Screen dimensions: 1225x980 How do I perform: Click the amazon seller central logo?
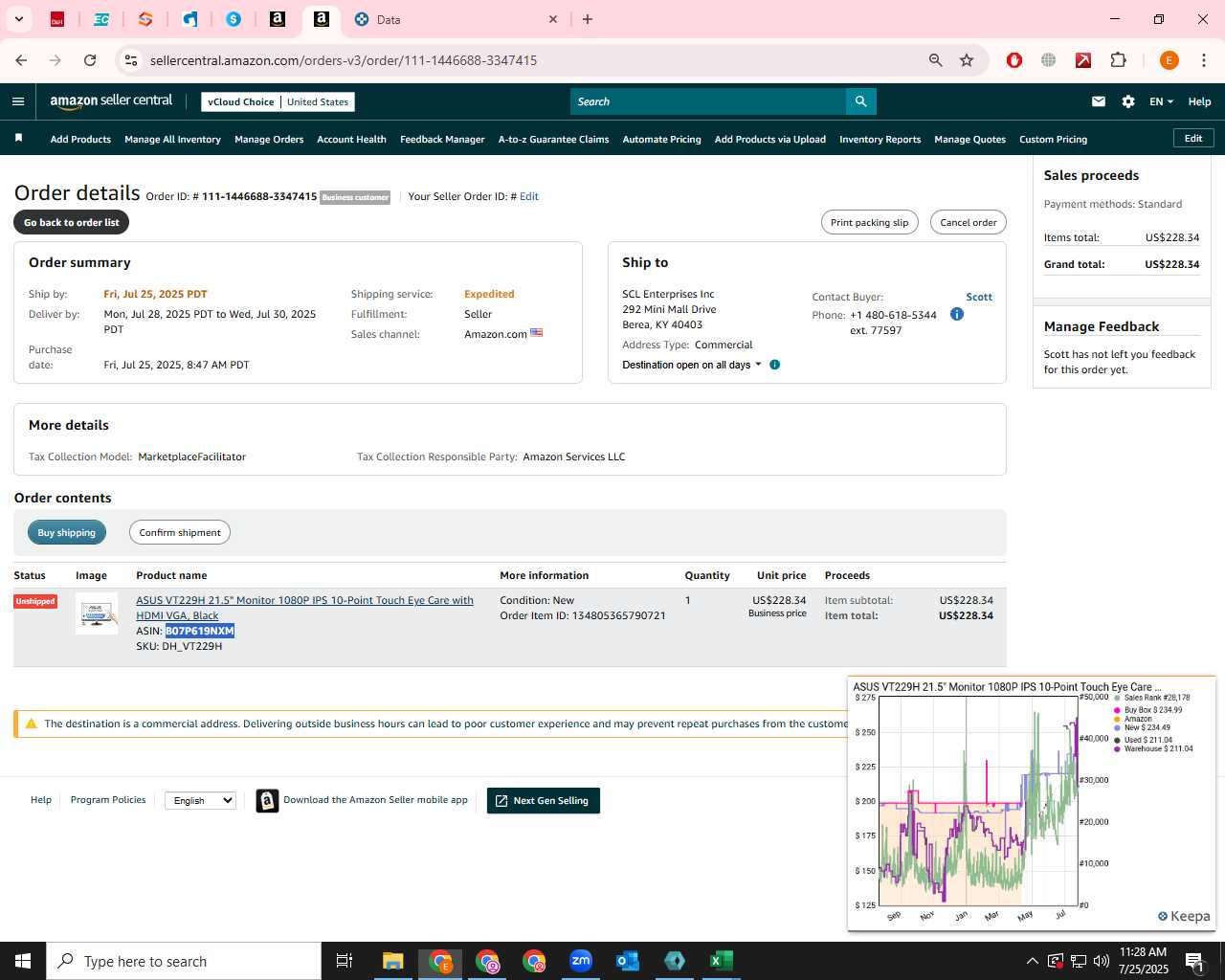point(111,101)
